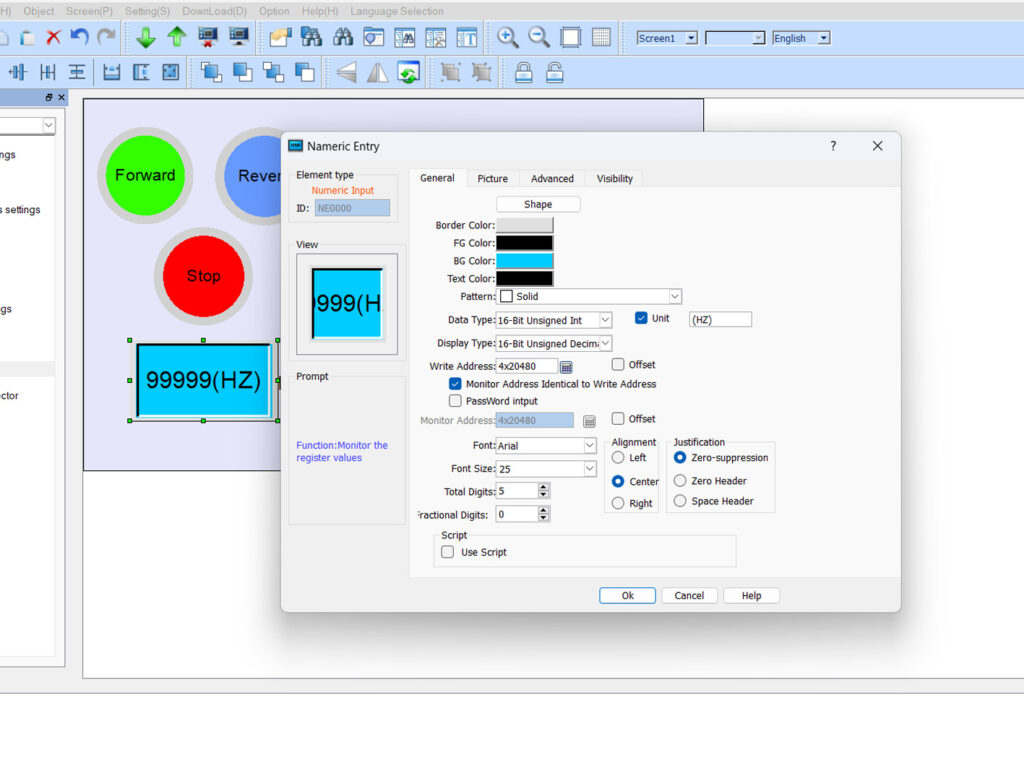Enable the PassWord intput checkbox
This screenshot has width=1024, height=768.
click(x=455, y=401)
